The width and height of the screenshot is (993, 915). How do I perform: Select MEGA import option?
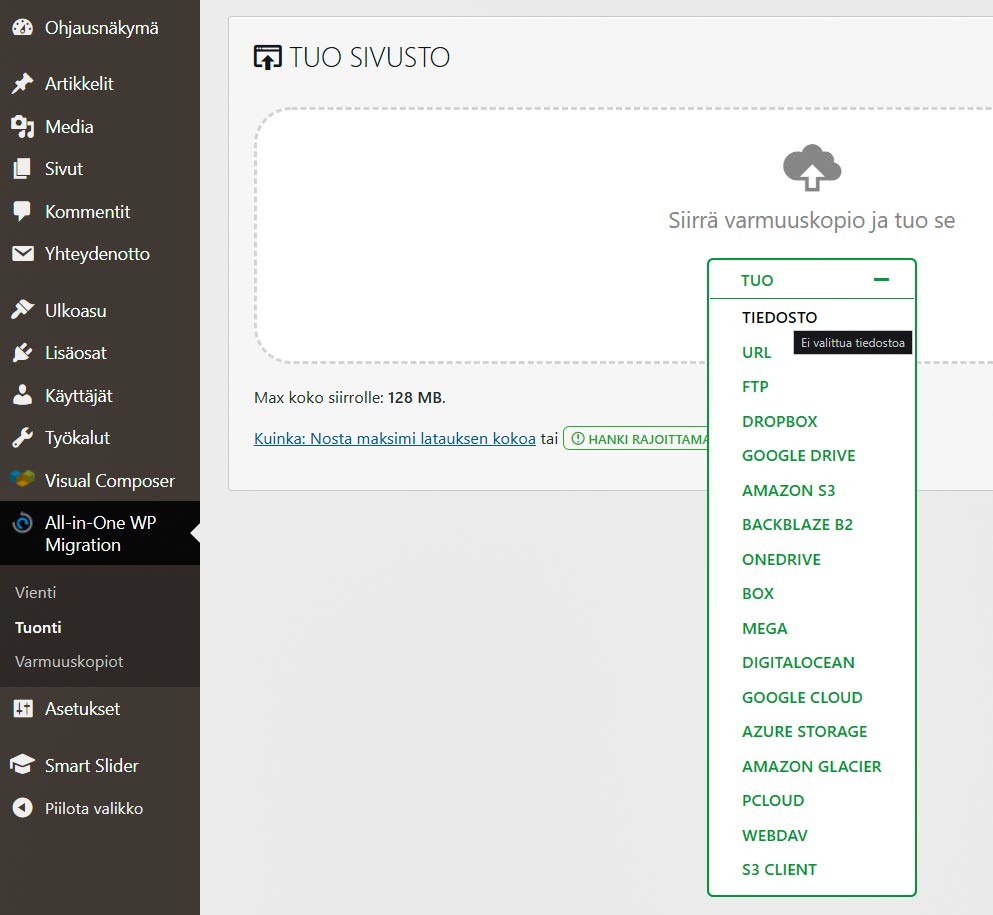(x=765, y=629)
